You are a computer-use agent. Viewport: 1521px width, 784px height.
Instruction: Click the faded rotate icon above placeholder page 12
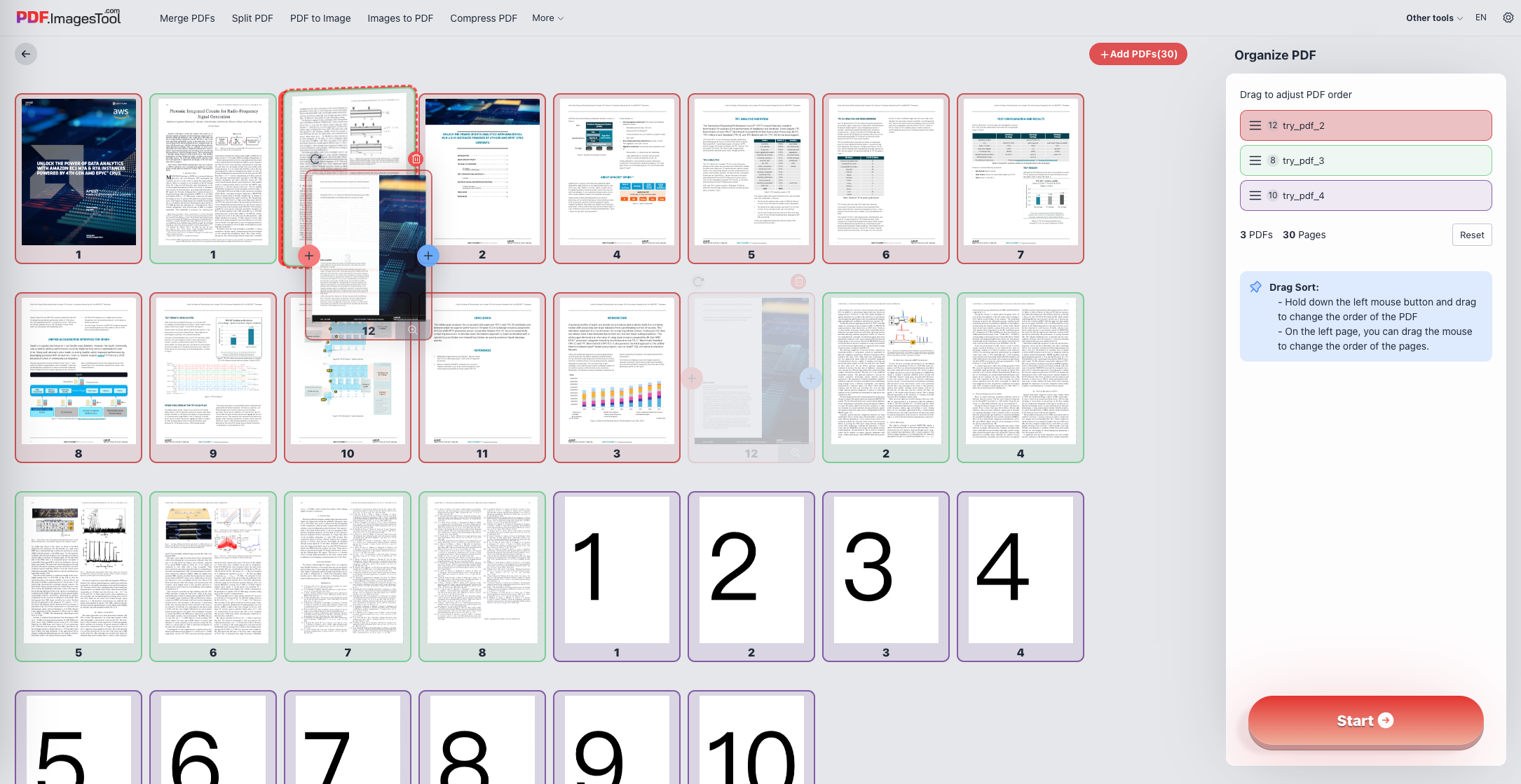pos(698,282)
